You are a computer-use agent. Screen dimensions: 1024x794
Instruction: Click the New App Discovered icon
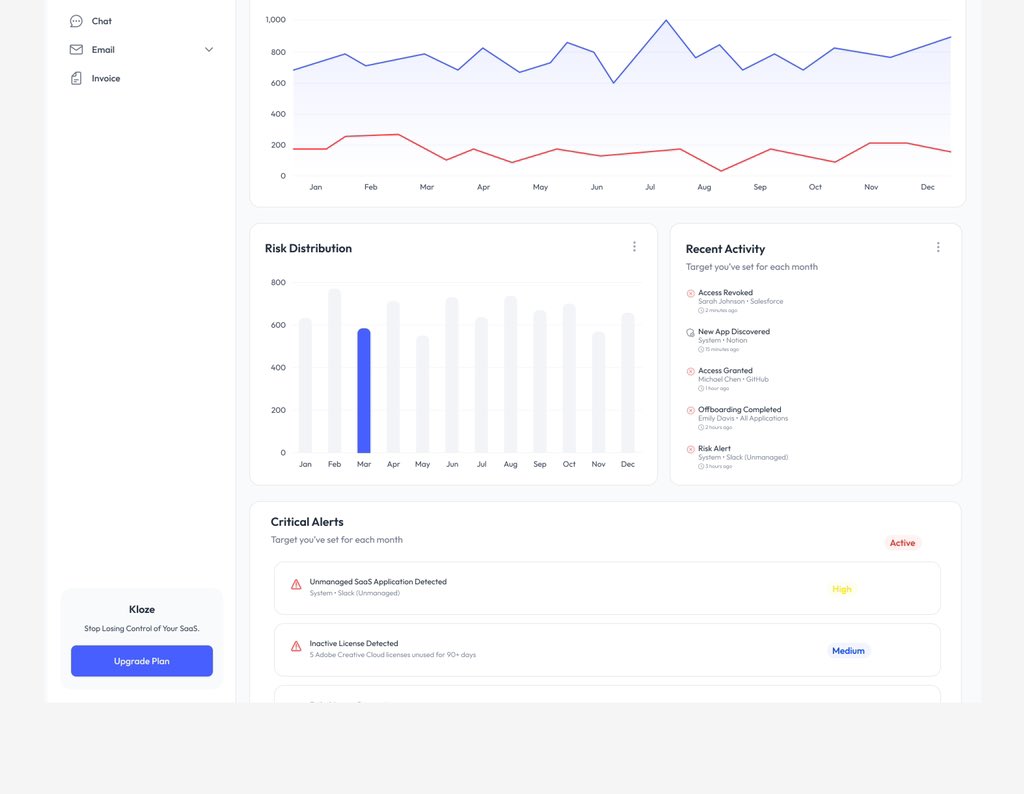click(690, 332)
